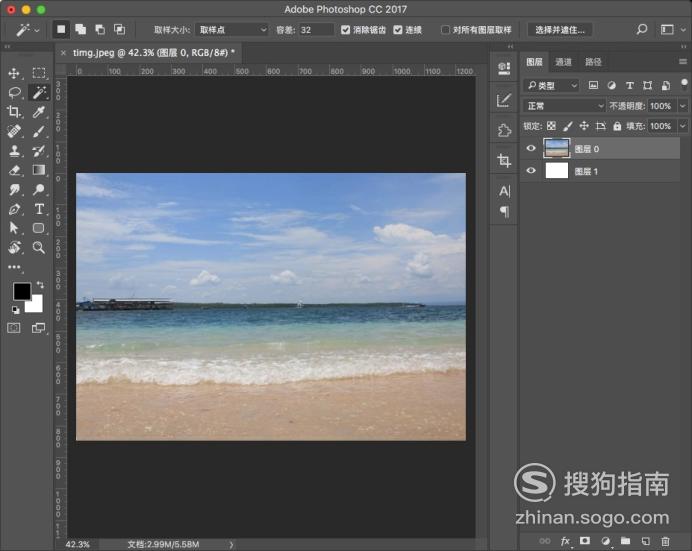
Task: Swap foreground and background colors
Action: click(40, 285)
